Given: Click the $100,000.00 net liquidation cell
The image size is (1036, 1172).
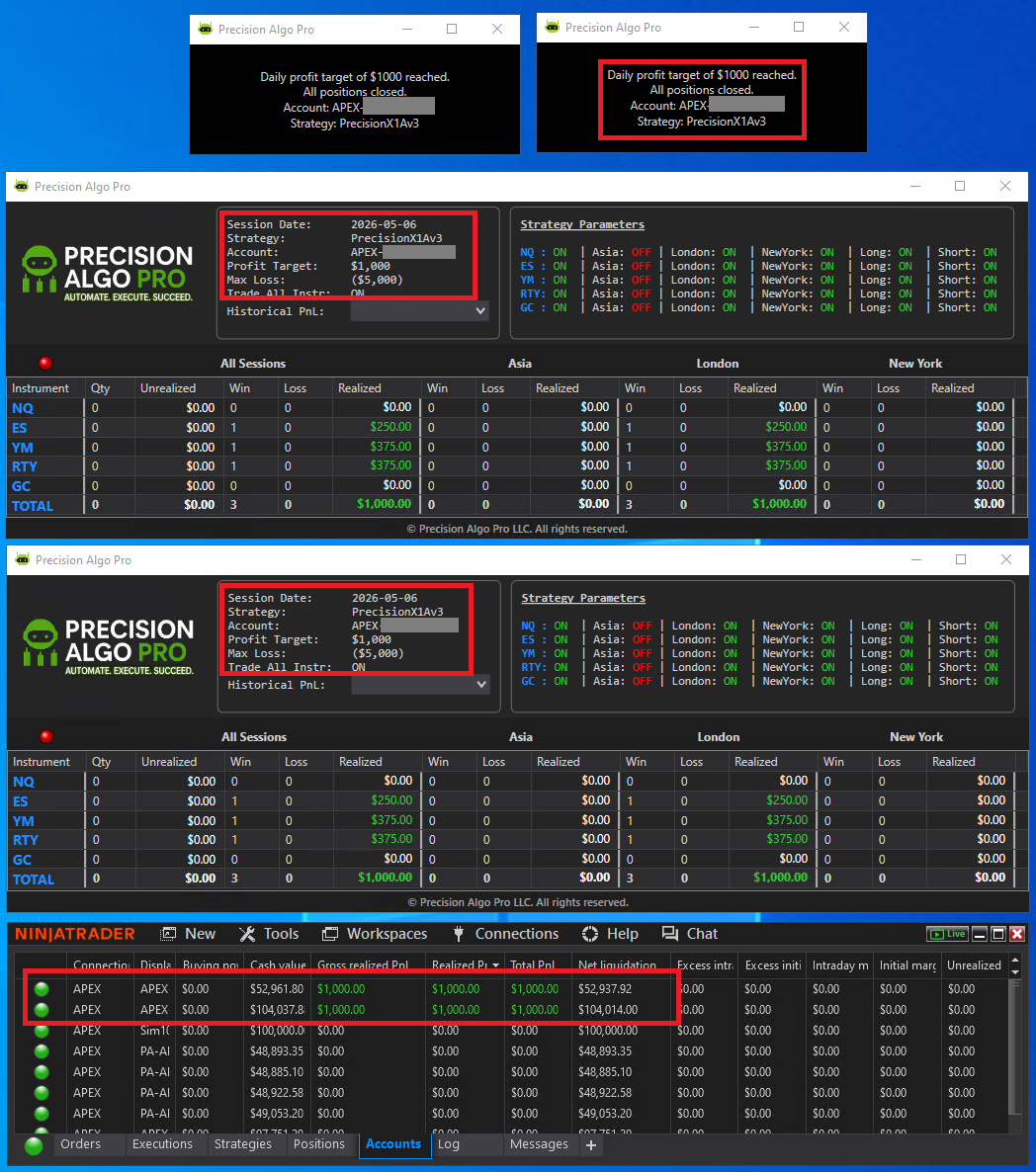Looking at the screenshot, I should (x=608, y=1031).
